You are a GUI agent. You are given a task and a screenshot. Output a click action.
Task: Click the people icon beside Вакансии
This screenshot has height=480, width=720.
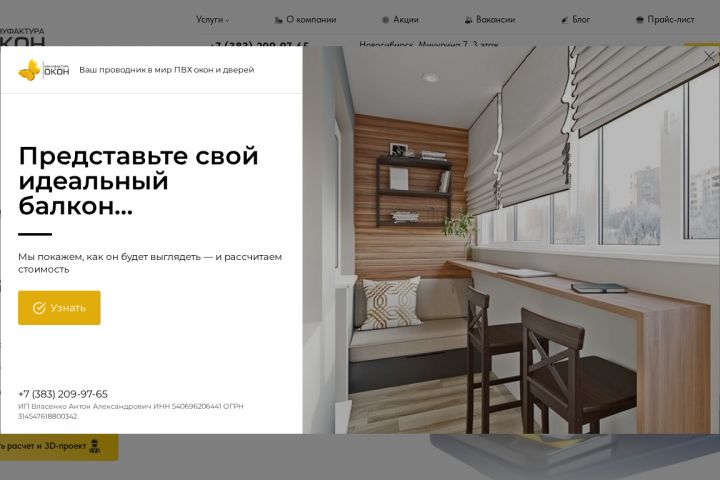click(x=468, y=20)
